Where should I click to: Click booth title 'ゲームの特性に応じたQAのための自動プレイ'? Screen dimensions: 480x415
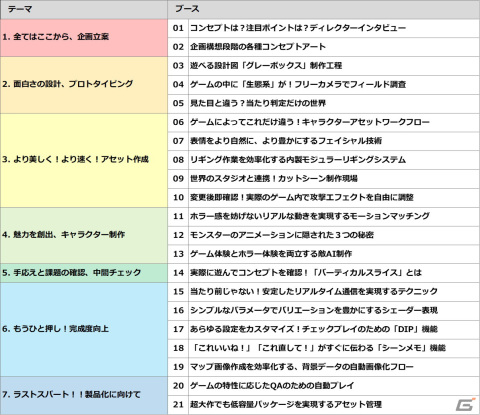[272, 386]
